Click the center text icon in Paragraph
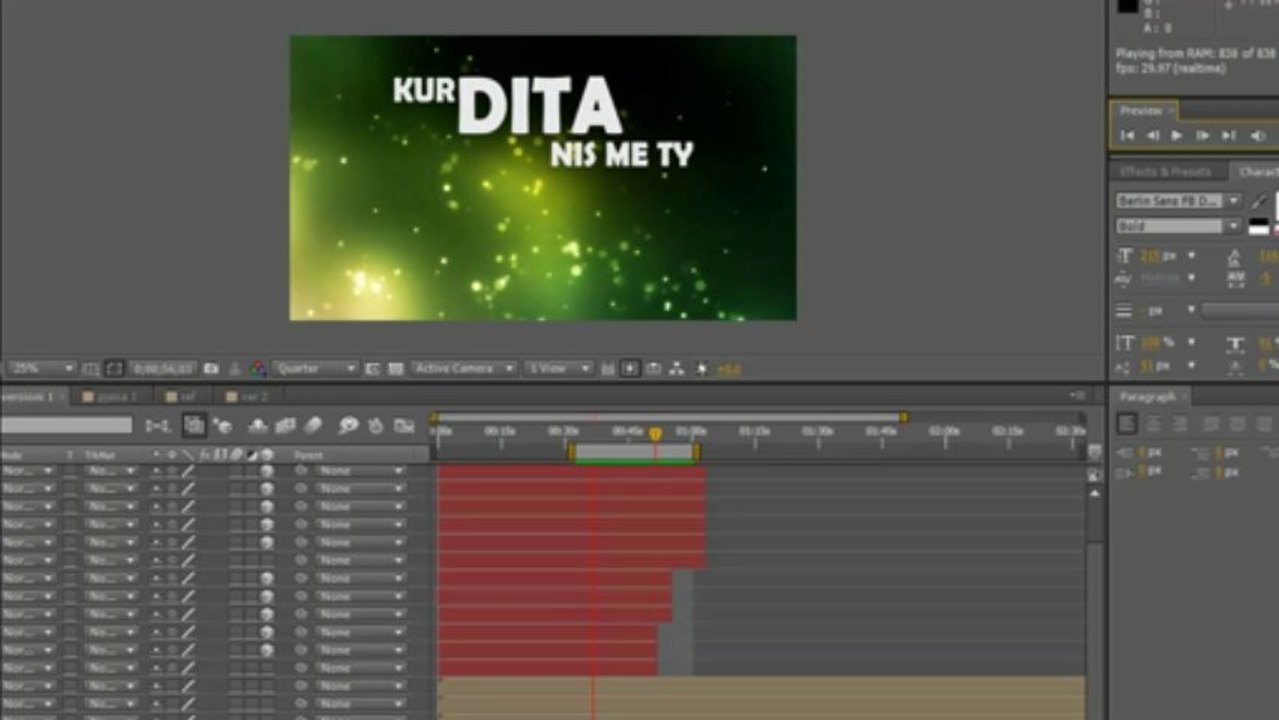This screenshot has width=1279, height=720. click(x=1153, y=424)
